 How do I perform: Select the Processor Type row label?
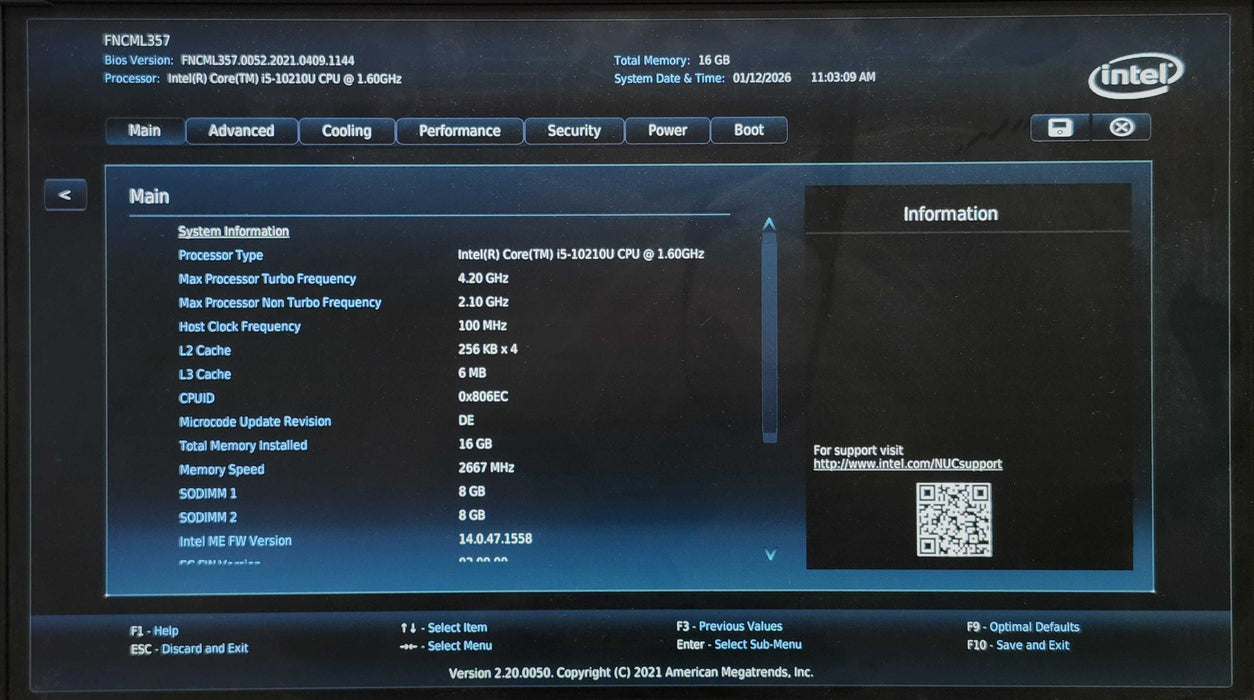coord(220,255)
